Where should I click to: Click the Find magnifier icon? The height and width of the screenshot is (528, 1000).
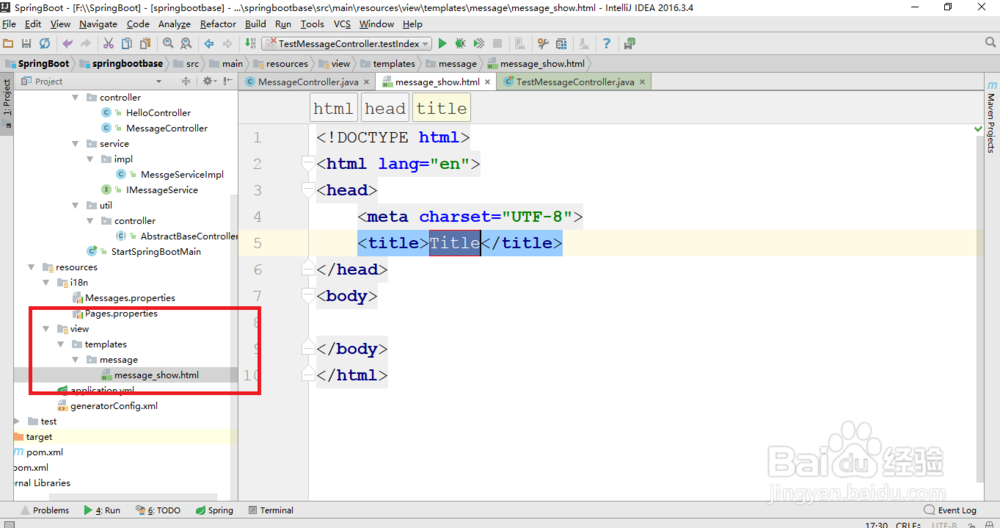[x=168, y=43]
